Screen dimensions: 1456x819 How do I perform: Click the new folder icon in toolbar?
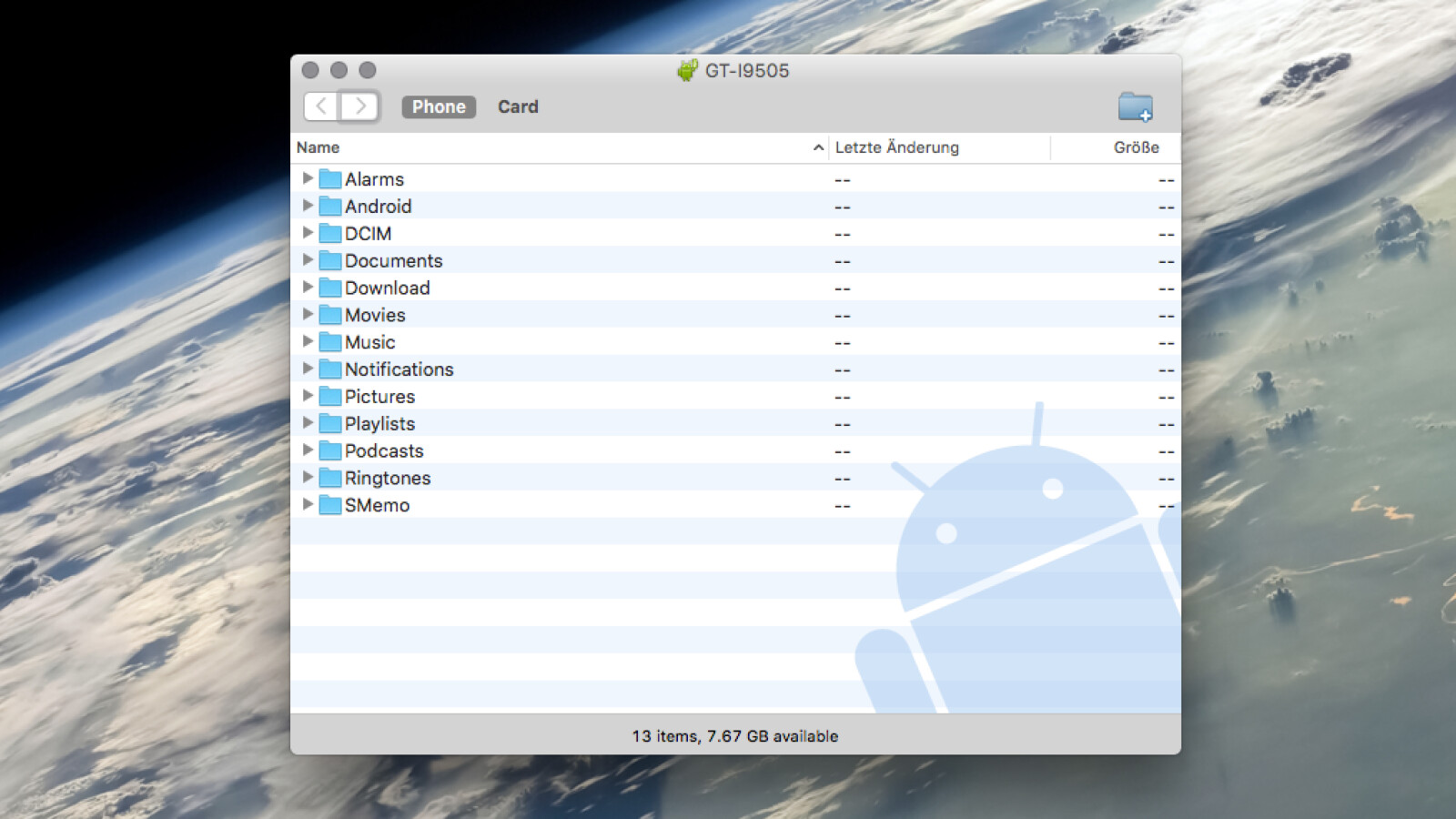tap(1136, 107)
